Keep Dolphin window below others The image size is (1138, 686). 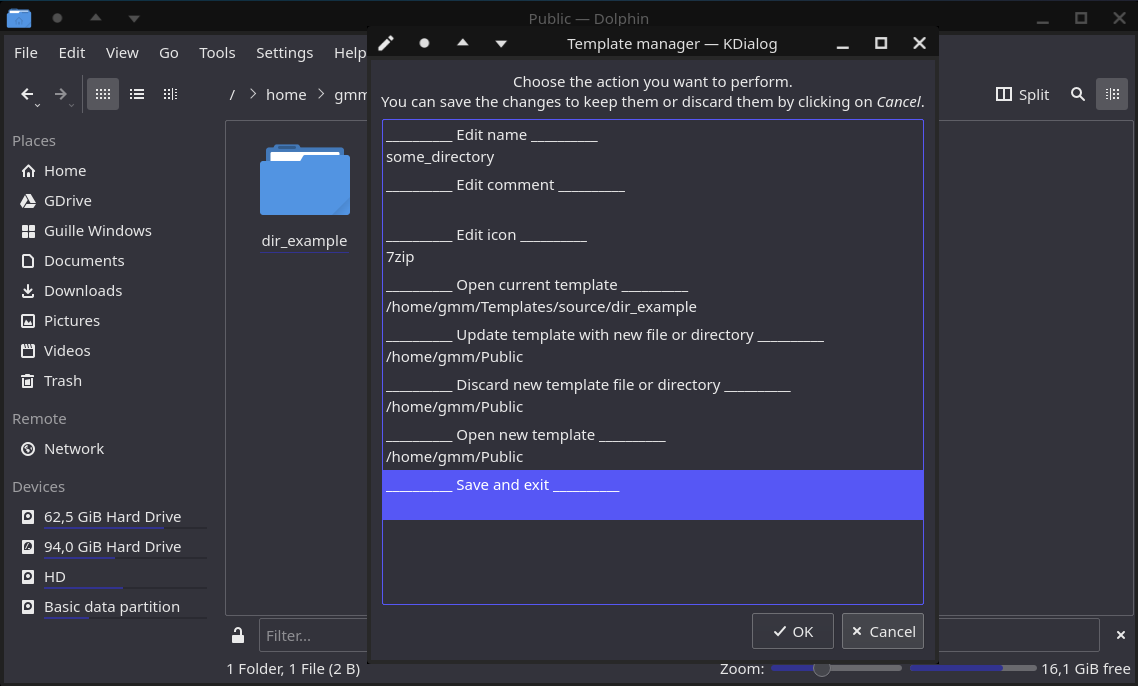click(x=134, y=19)
